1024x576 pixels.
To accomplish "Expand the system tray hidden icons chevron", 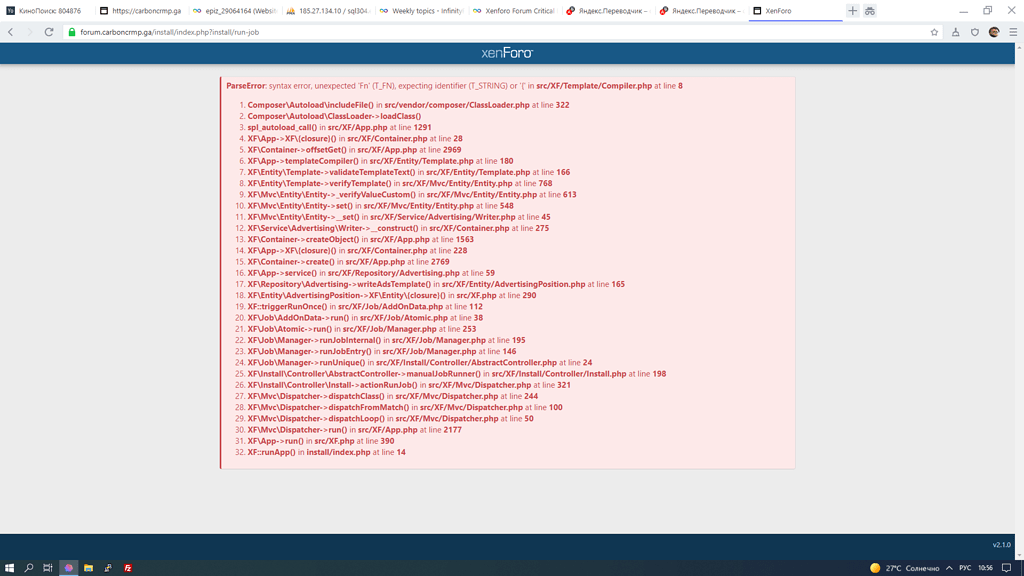I will point(949,568).
